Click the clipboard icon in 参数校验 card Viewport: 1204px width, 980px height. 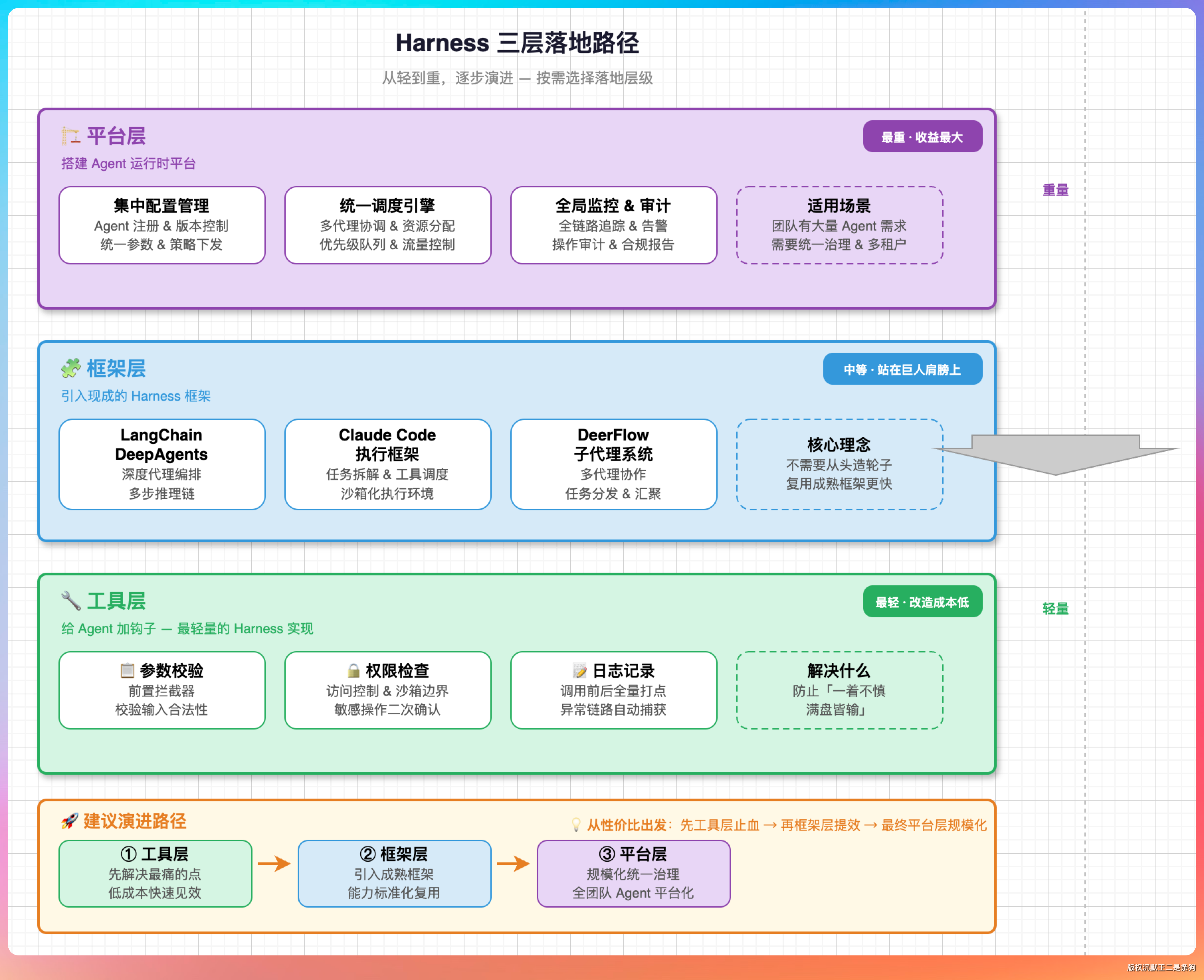(127, 671)
